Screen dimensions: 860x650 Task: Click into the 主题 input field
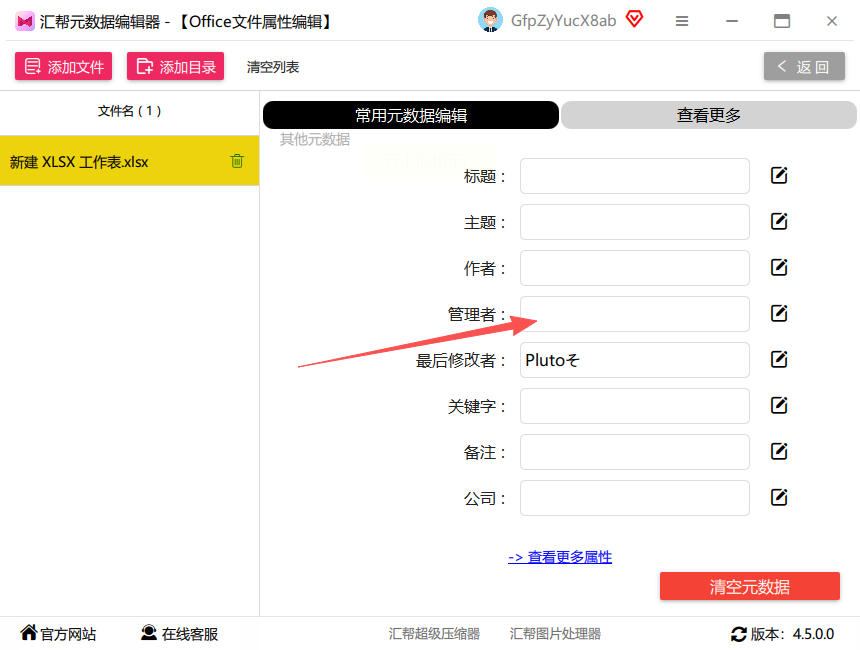pyautogui.click(x=635, y=222)
